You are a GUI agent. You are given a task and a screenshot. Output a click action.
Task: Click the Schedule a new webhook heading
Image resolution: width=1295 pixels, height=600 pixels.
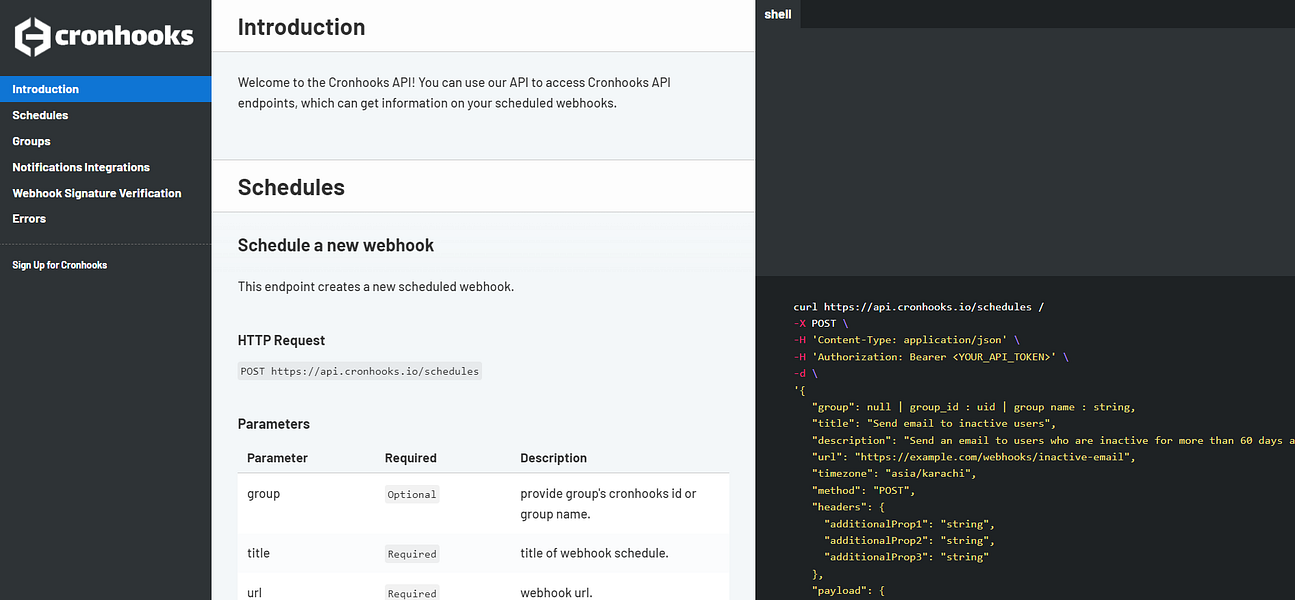tap(336, 245)
